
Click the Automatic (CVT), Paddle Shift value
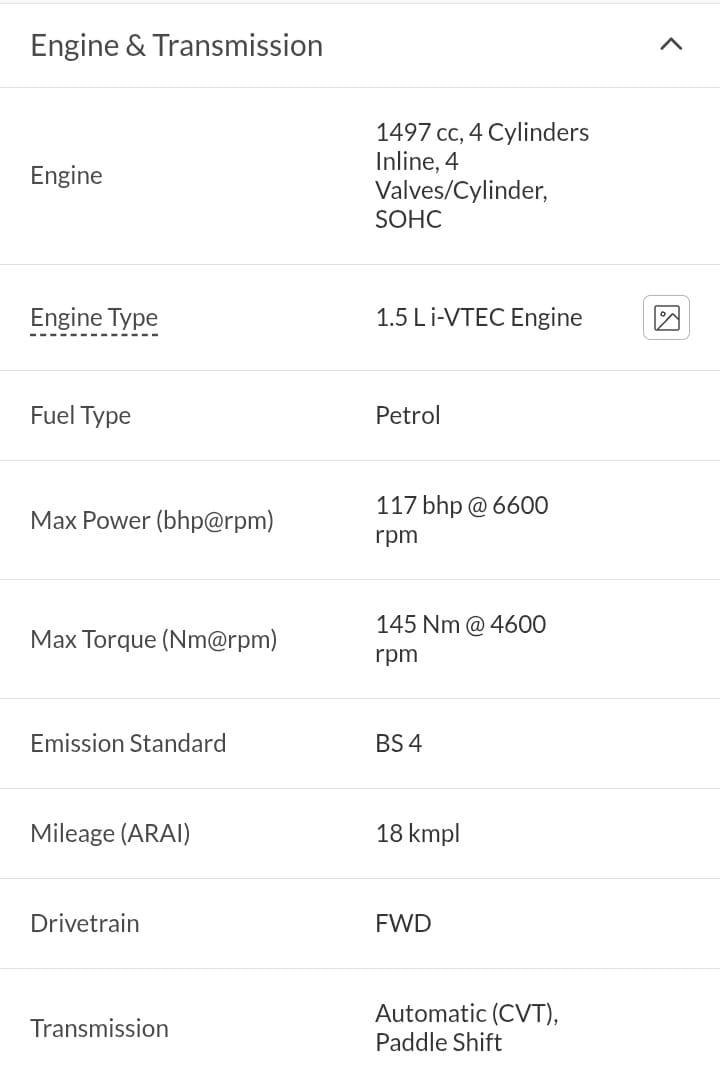point(466,1028)
